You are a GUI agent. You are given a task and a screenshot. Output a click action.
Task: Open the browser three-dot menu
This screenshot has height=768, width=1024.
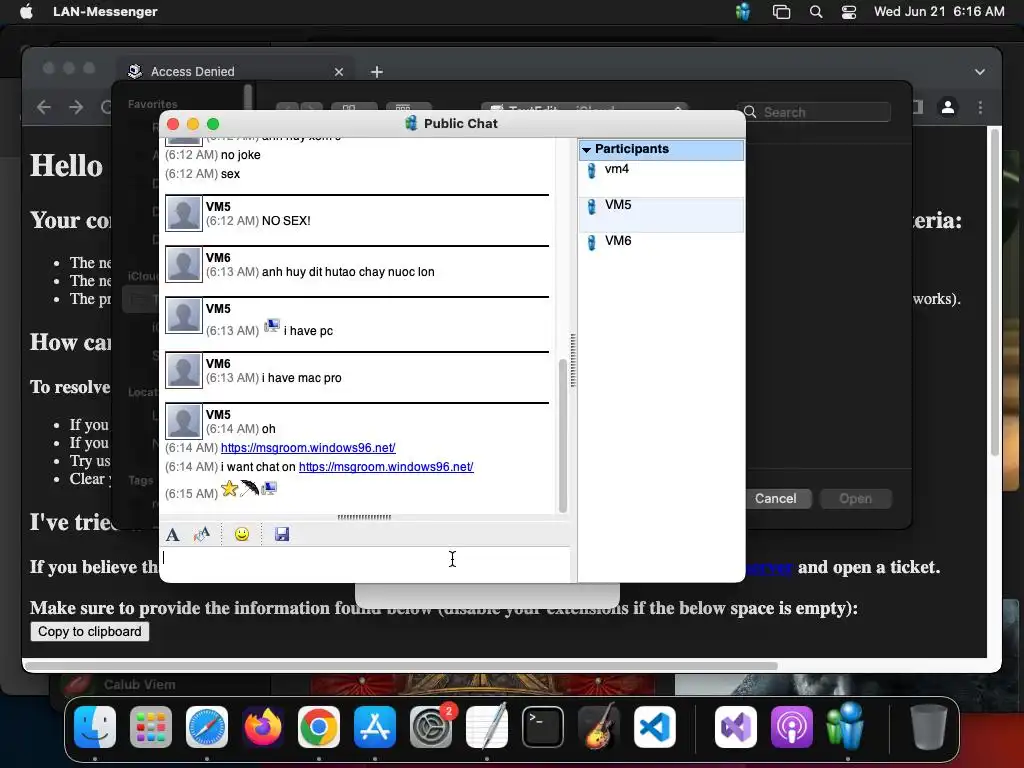pos(980,107)
